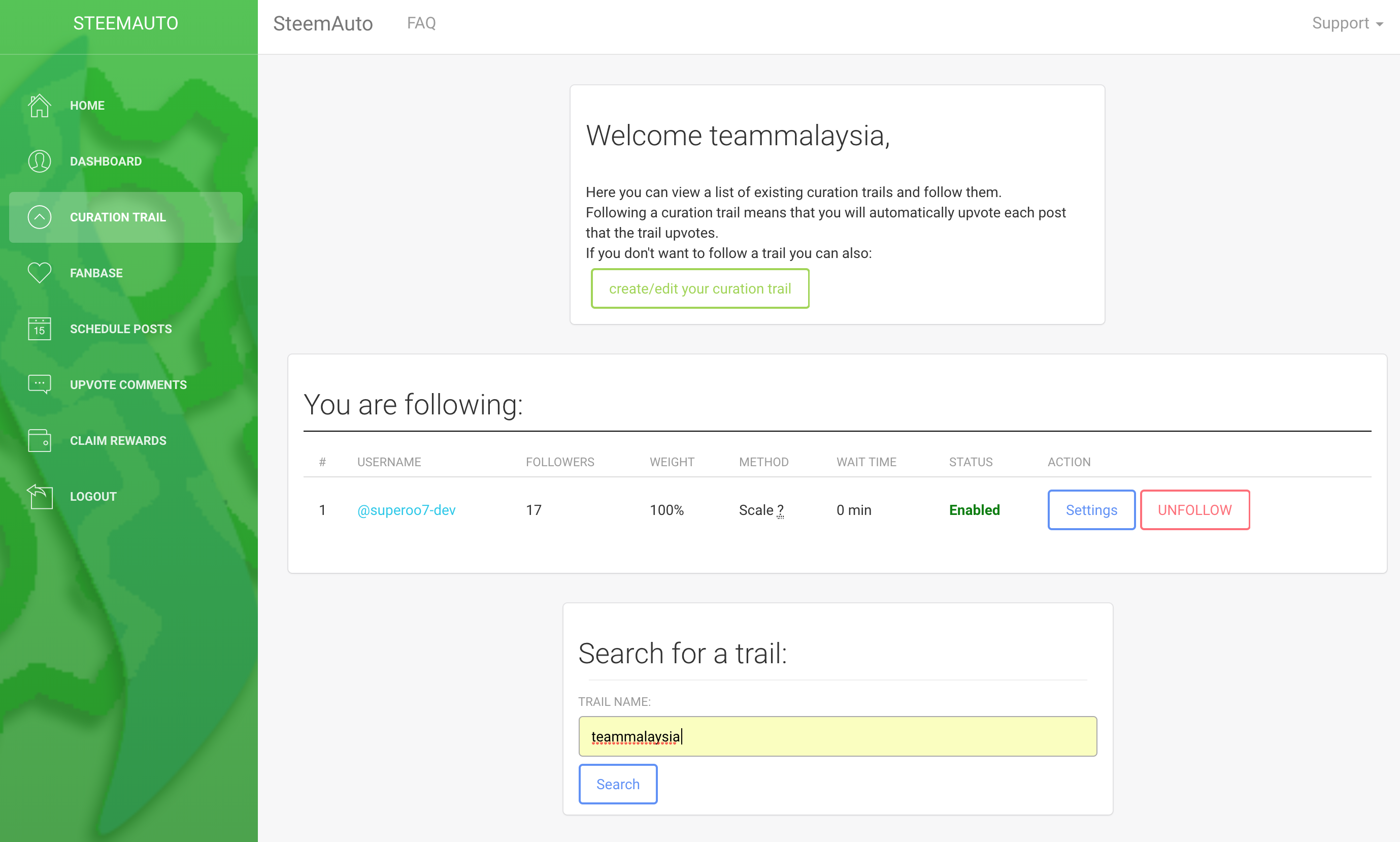Screen dimensions: 1400x842
Task: Click create/edit your curation trail button
Action: [x=699, y=289]
